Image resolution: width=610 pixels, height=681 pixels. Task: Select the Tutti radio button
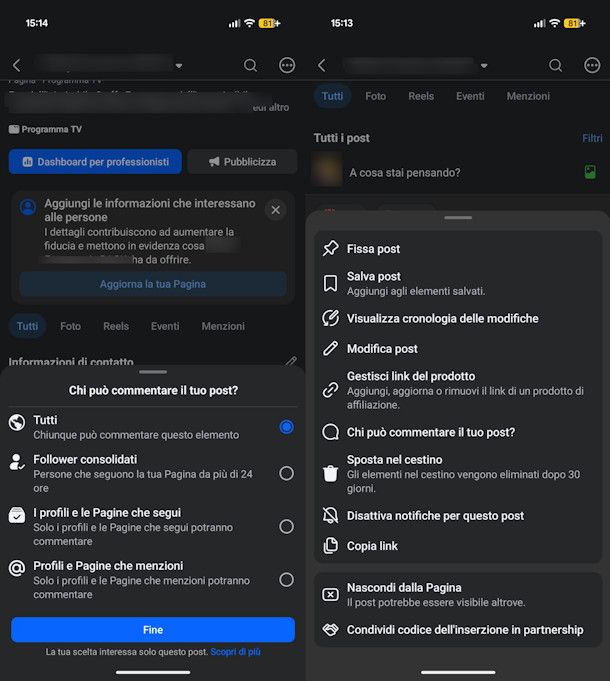click(286, 427)
